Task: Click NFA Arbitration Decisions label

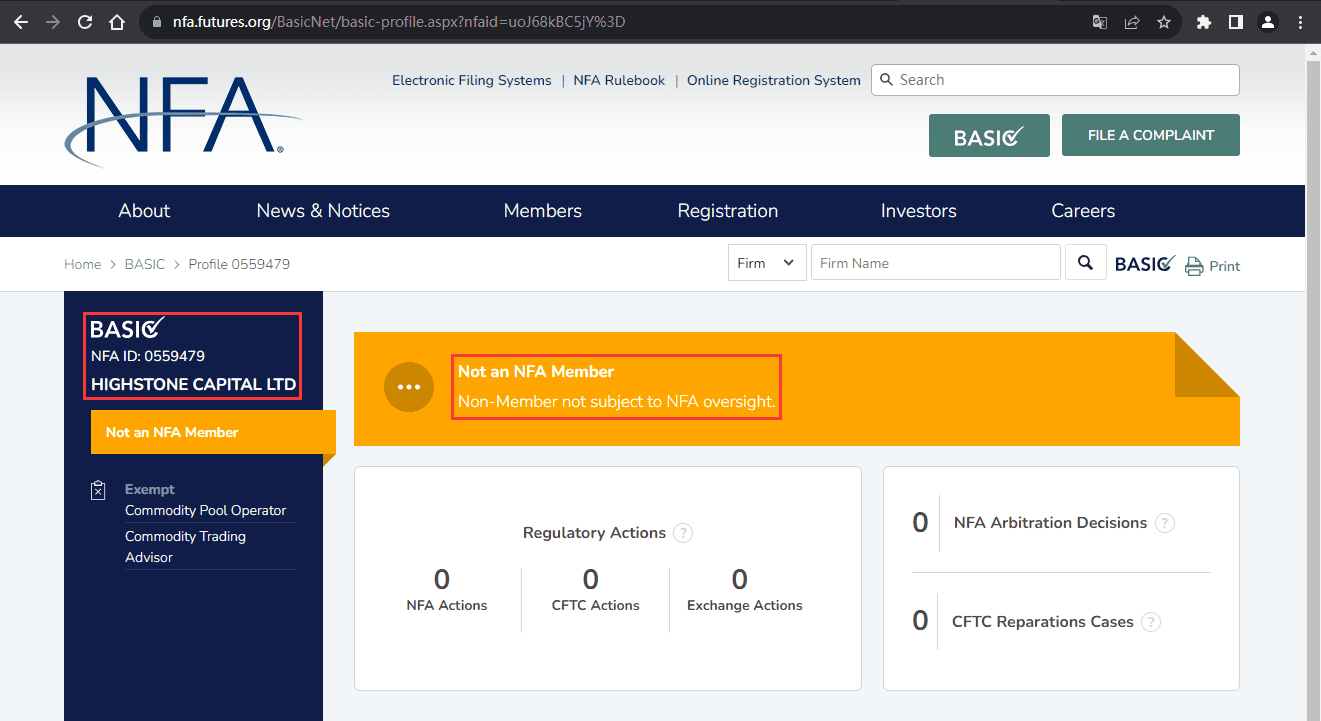Action: (1050, 523)
